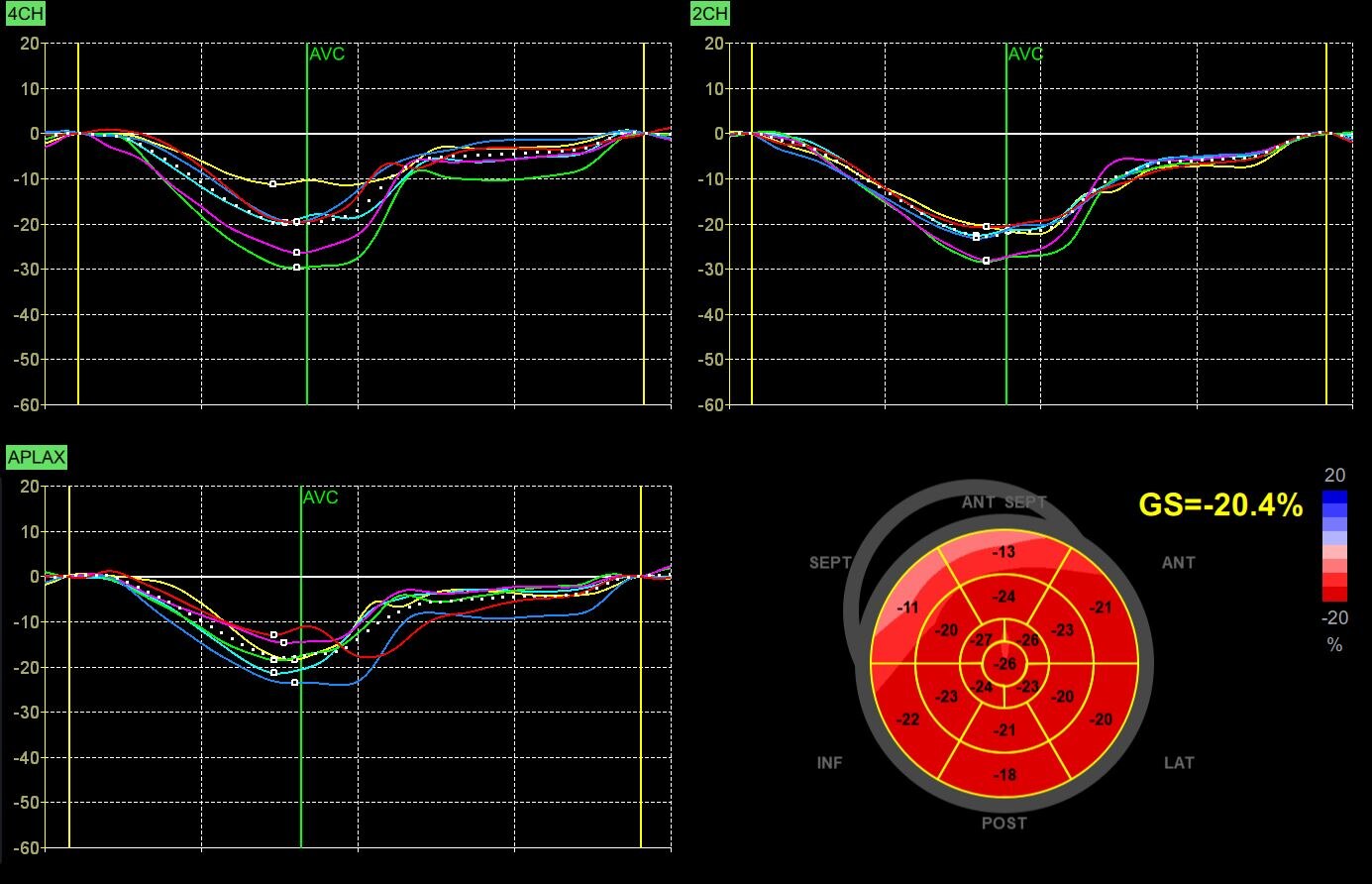The height and width of the screenshot is (884, 1372).
Task: Click the LAT bull's-eye label
Action: click(1179, 762)
